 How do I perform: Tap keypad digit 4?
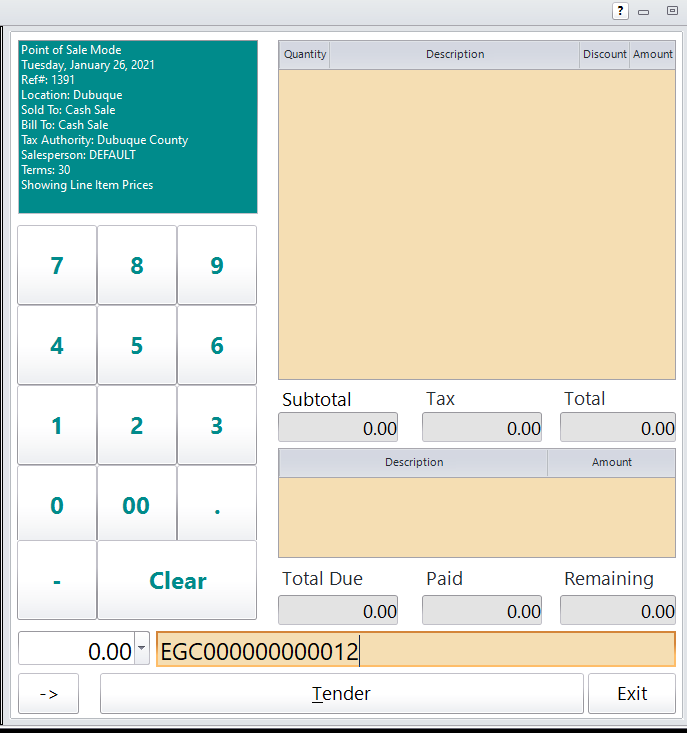point(57,345)
